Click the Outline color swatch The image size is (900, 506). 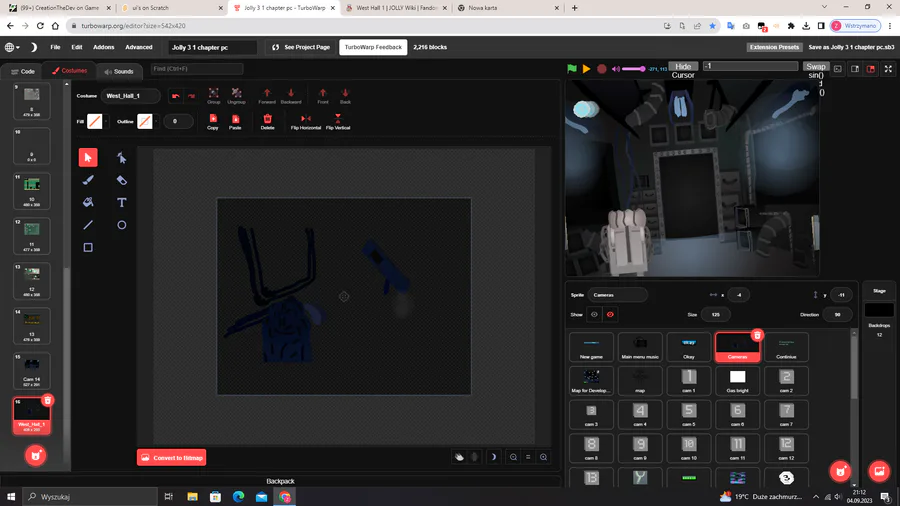pyautogui.click(x=145, y=122)
